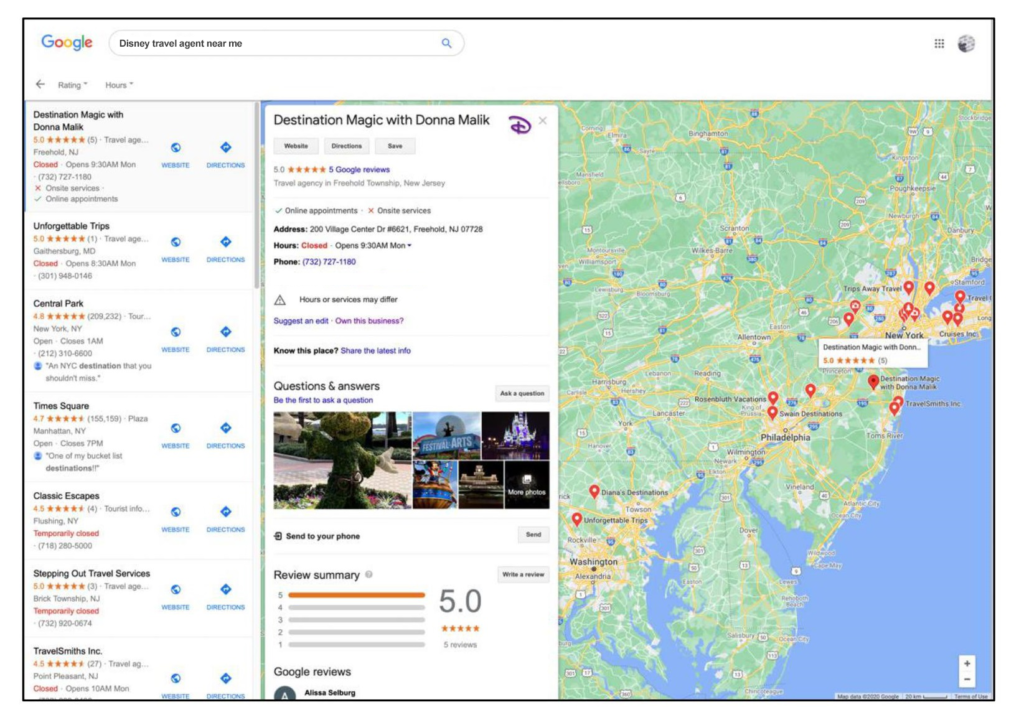Call the phone number (732) 727-1180 link
The height and width of the screenshot is (725, 1024).
[329, 262]
